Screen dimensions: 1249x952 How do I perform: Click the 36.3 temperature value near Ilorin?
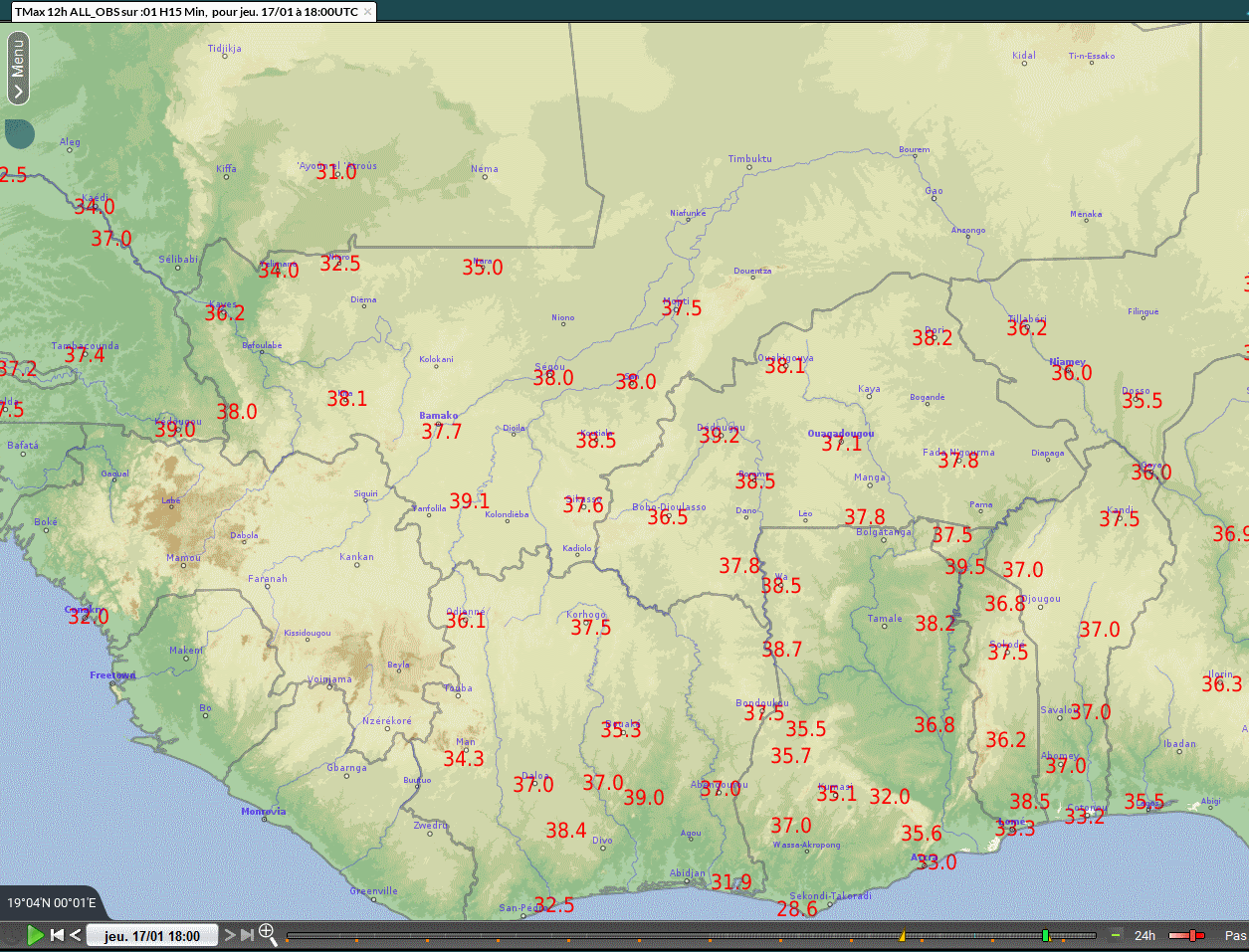pyautogui.click(x=1222, y=684)
